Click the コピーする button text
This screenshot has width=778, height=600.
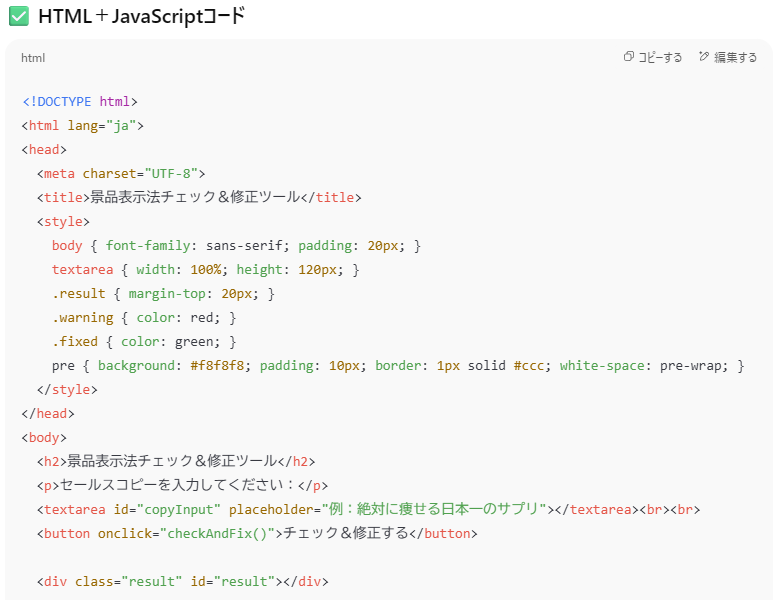660,58
